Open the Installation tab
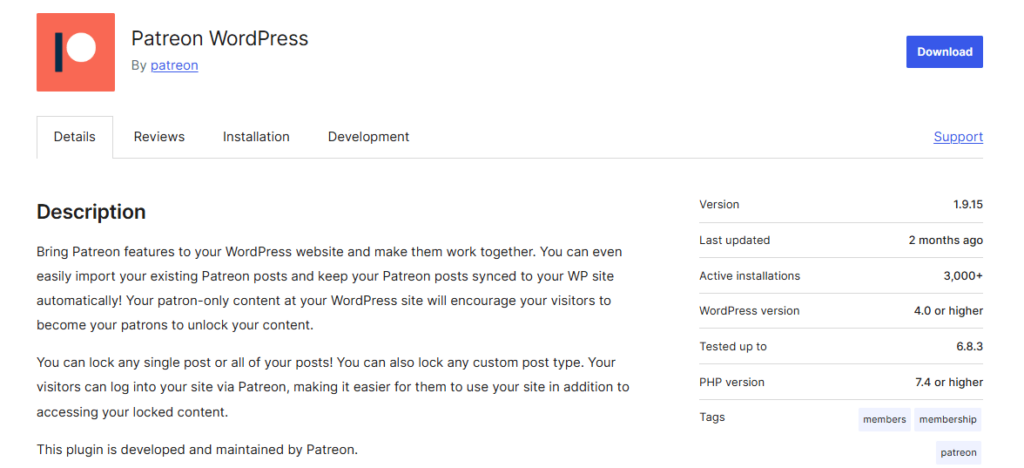 256,137
